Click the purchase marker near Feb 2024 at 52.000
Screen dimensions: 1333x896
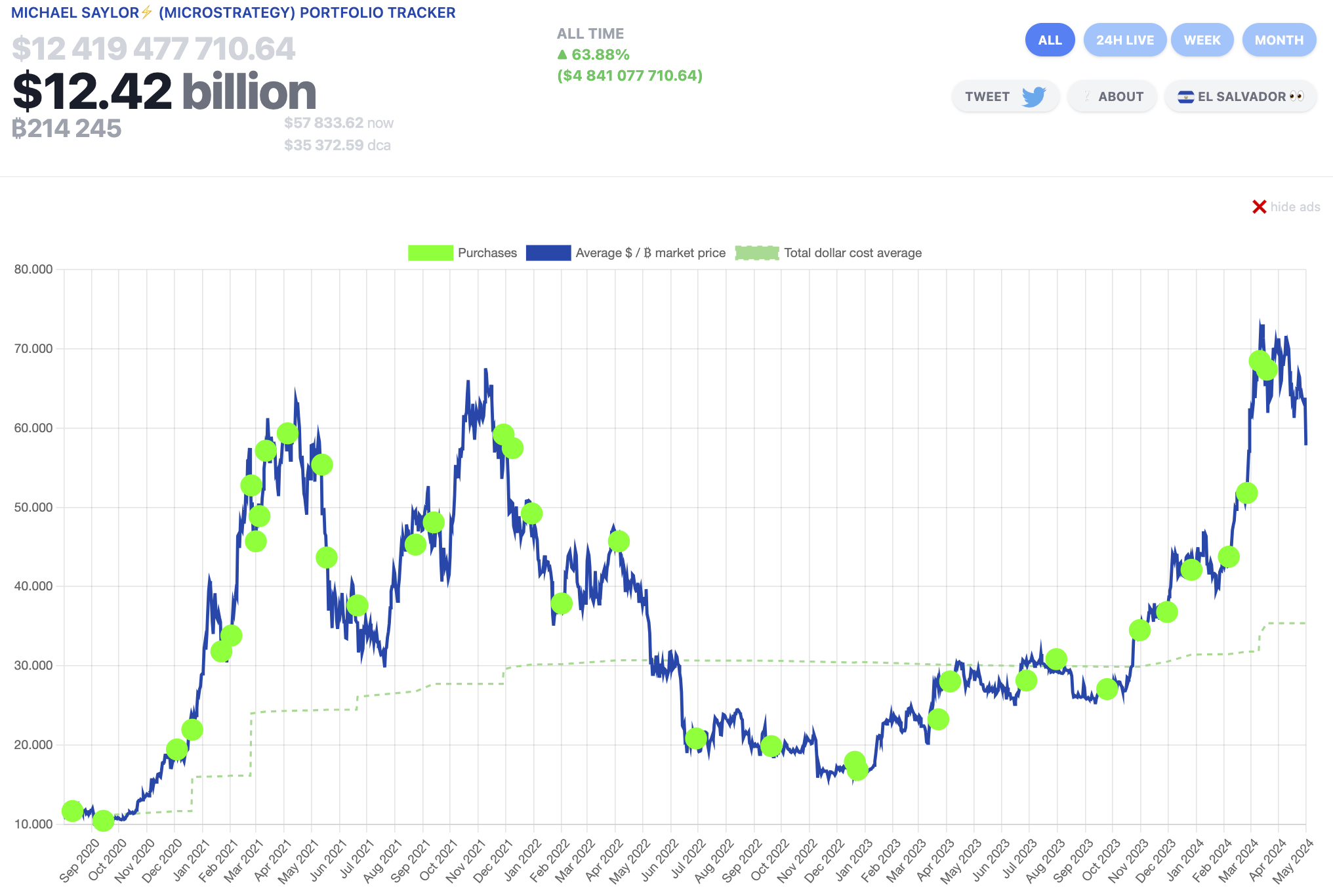1246,493
